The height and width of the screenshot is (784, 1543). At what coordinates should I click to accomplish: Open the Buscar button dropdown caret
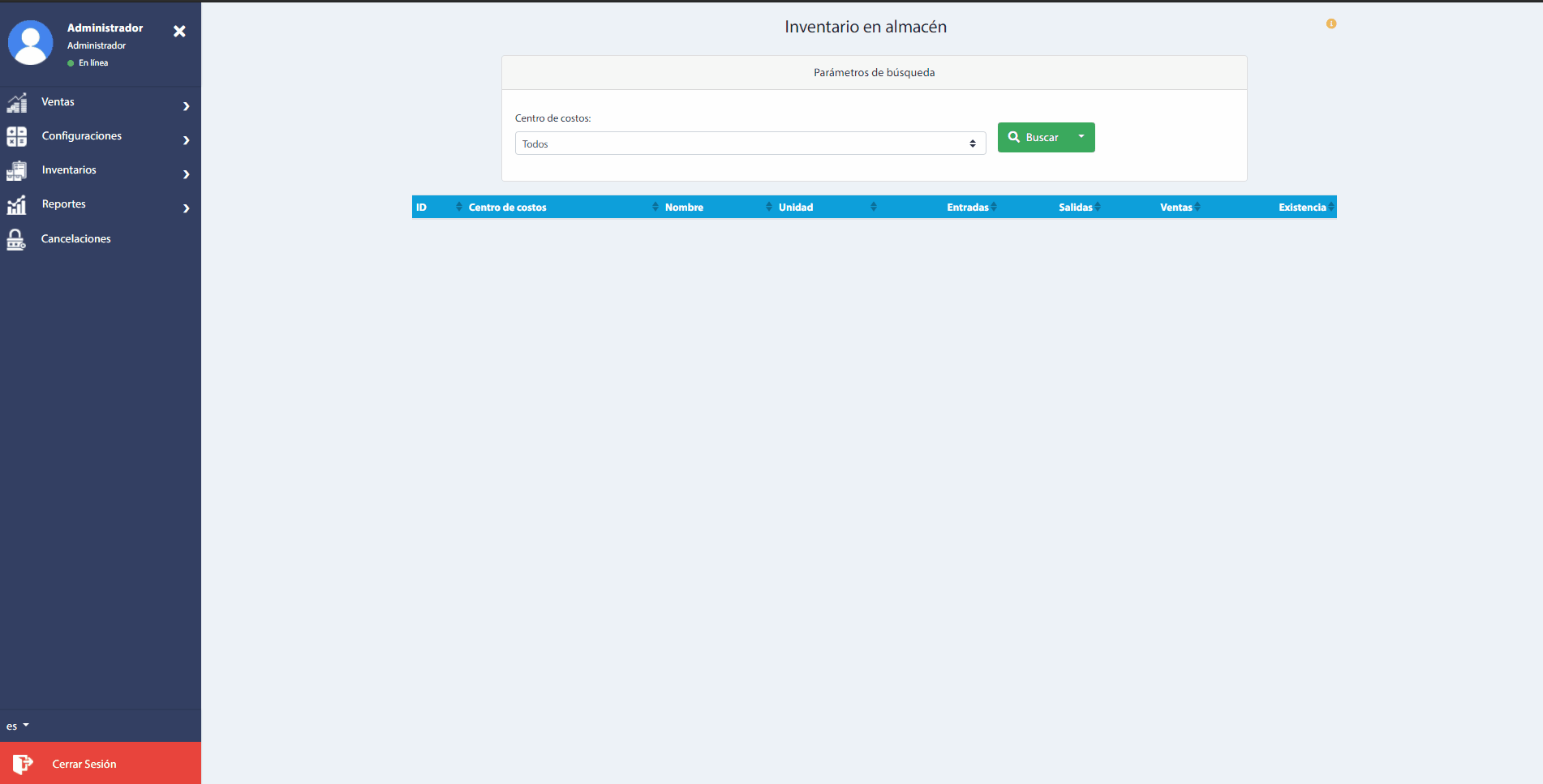coord(1081,137)
